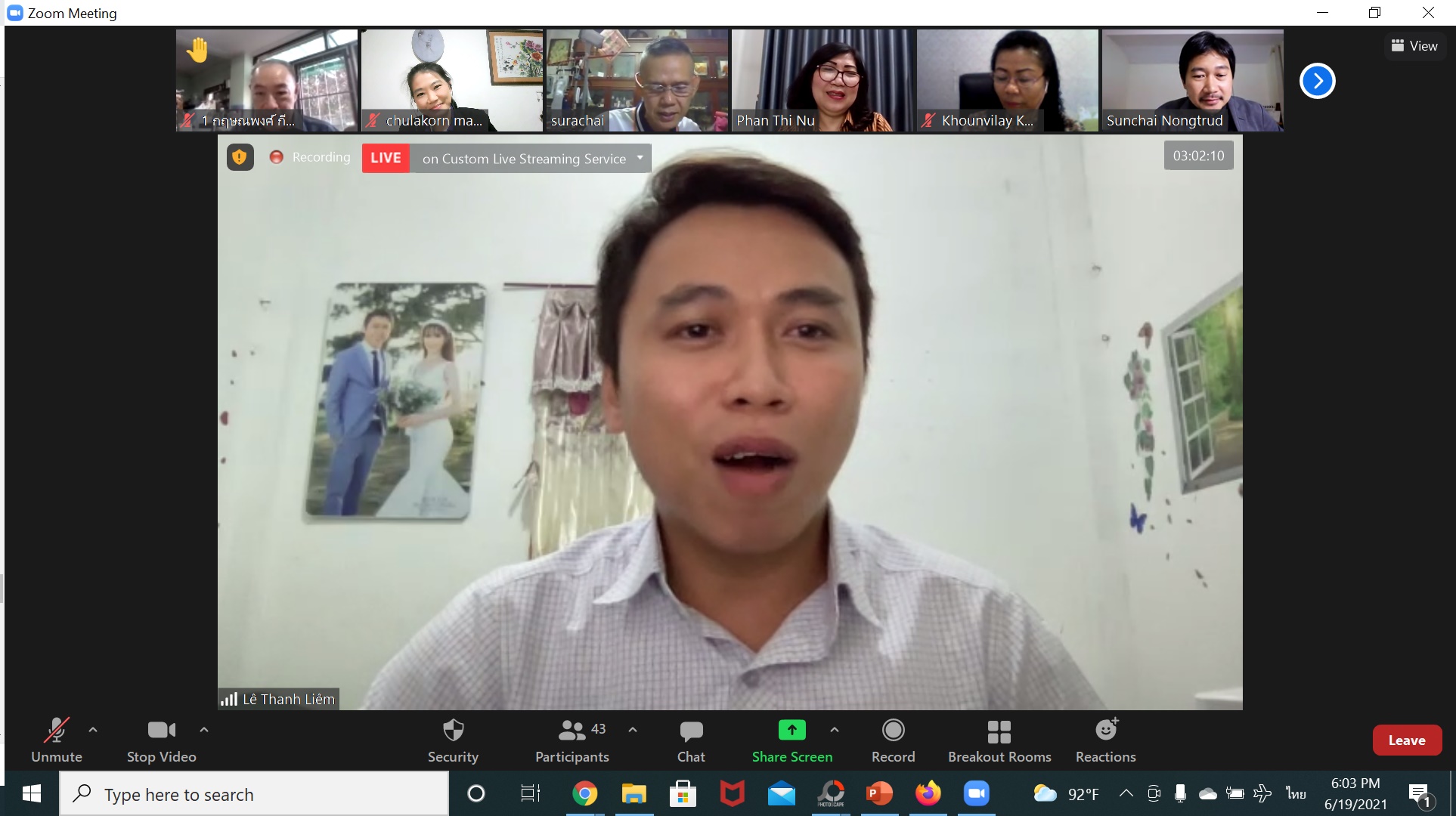Open the Windows Start menu
This screenshot has height=816, width=1456.
31,793
